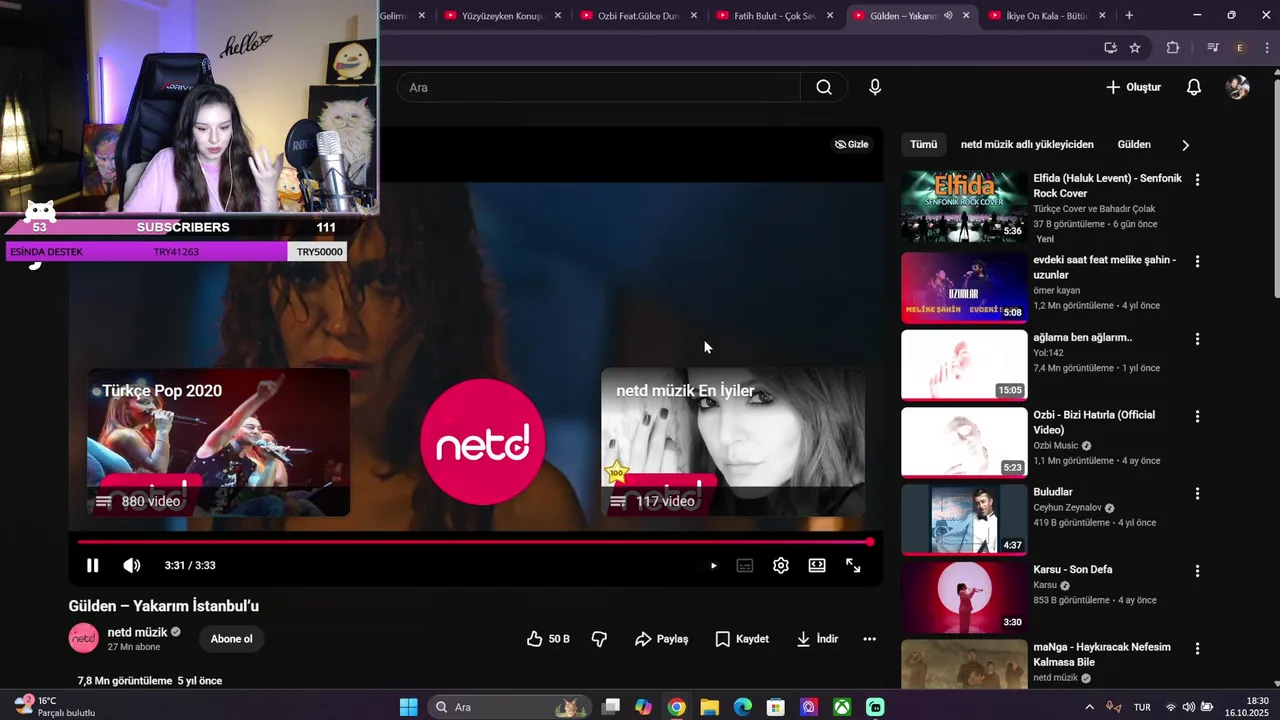Image resolution: width=1280 pixels, height=720 pixels.
Task: Switch to theater mode view
Action: click(x=817, y=565)
